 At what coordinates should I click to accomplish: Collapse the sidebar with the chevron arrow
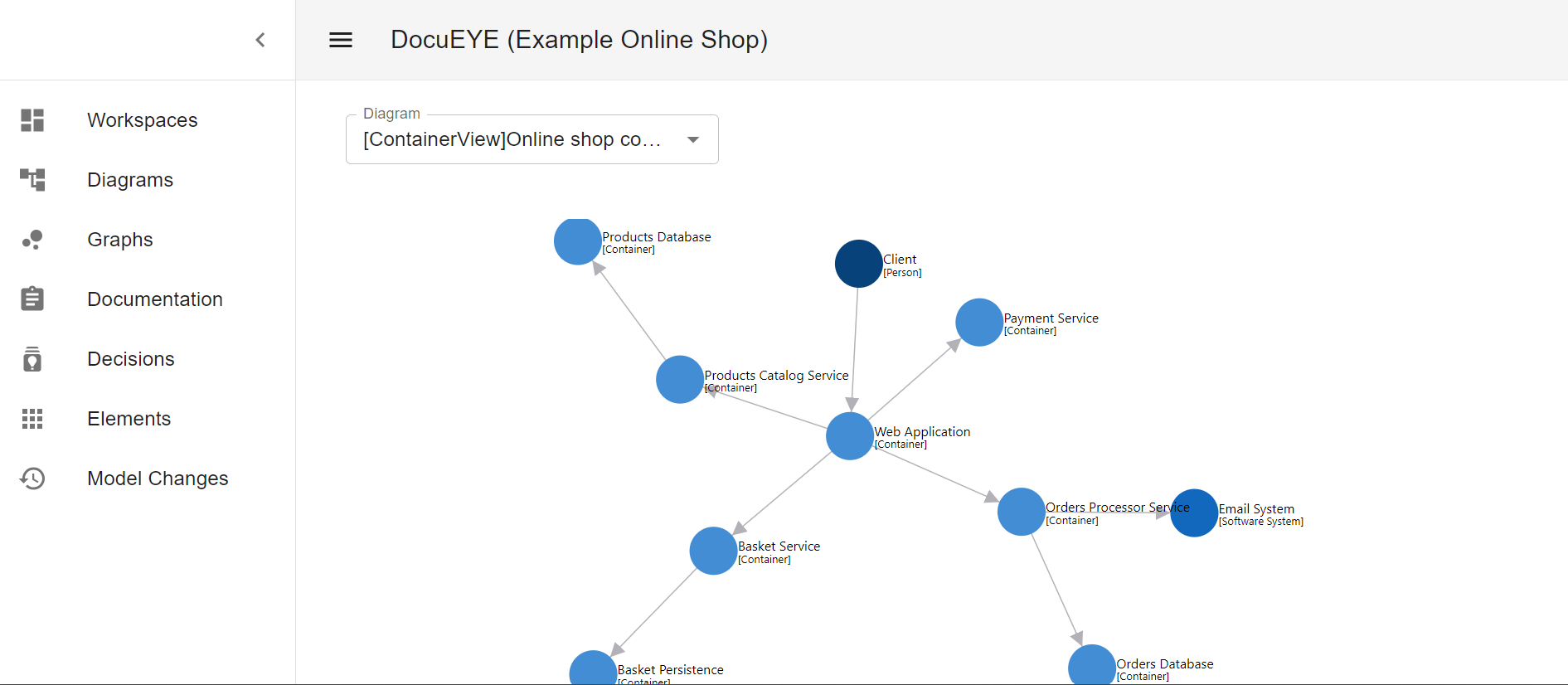tap(260, 40)
